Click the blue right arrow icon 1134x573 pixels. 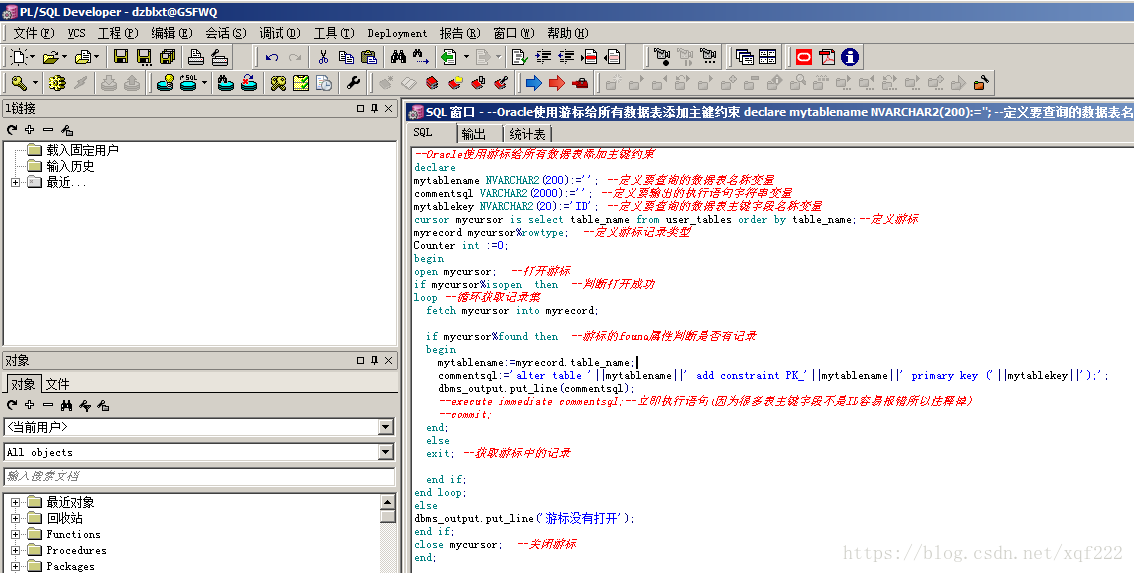(x=534, y=83)
